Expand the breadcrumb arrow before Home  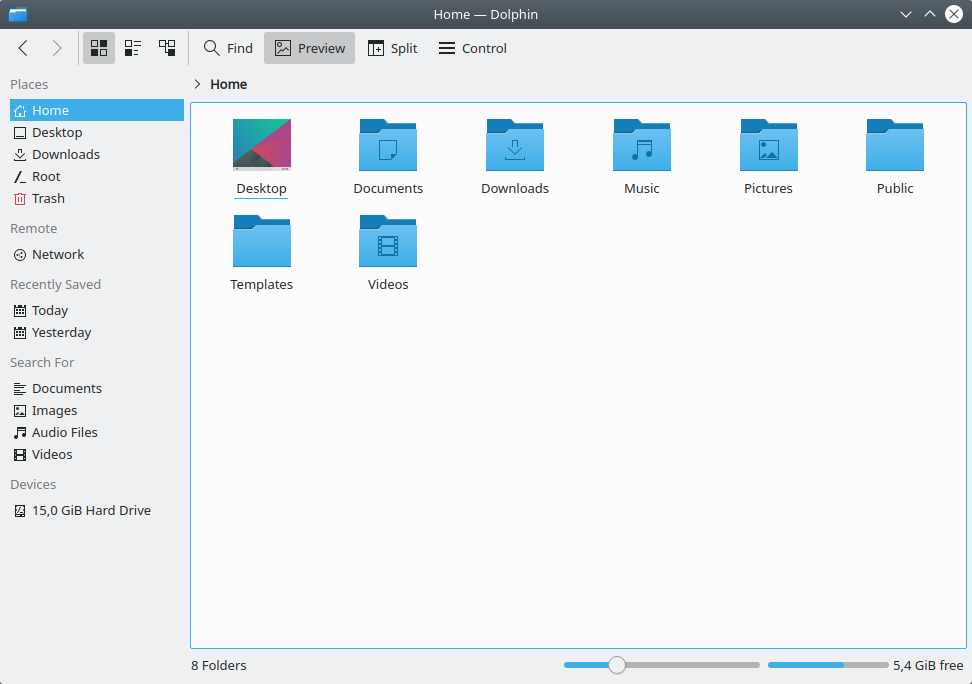(197, 84)
